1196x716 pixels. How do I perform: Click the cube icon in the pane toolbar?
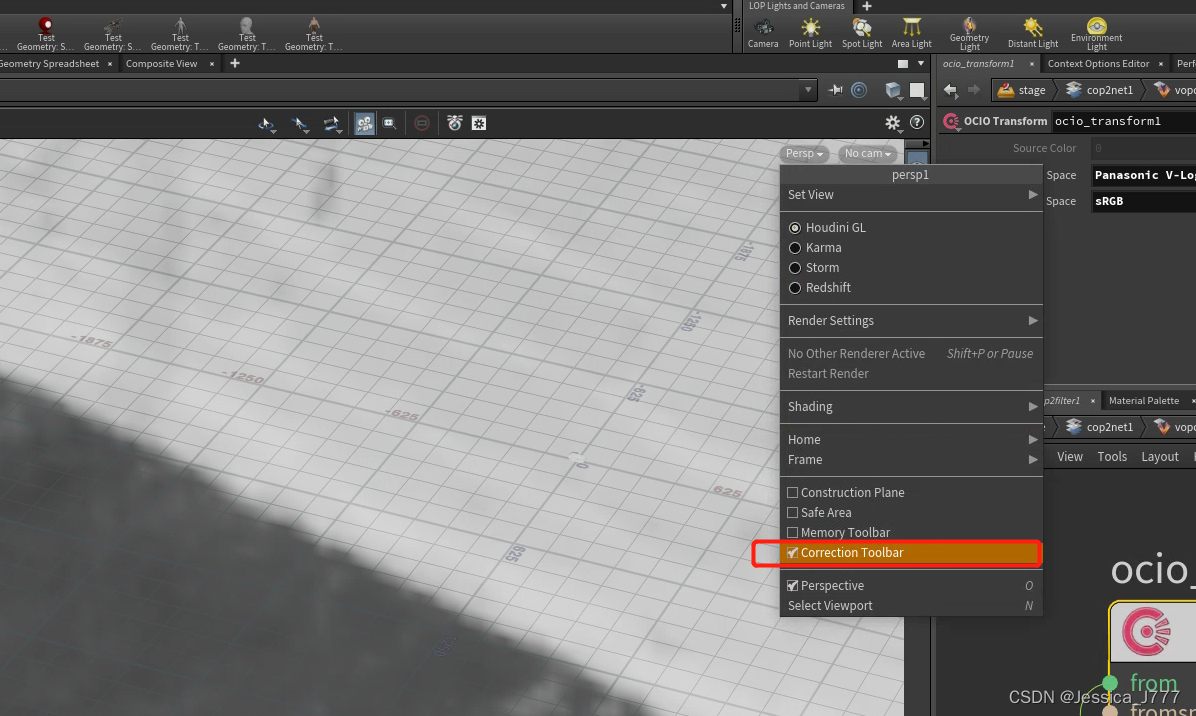point(892,90)
